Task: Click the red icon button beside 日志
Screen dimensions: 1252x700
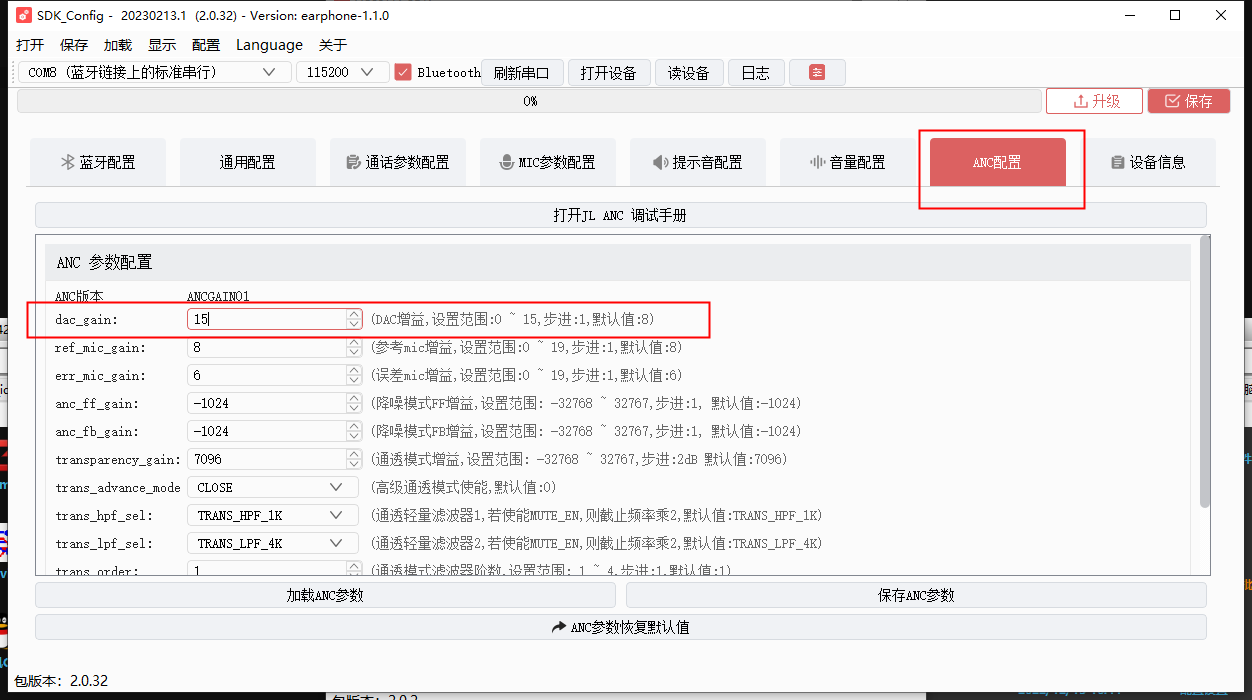Action: coord(817,73)
